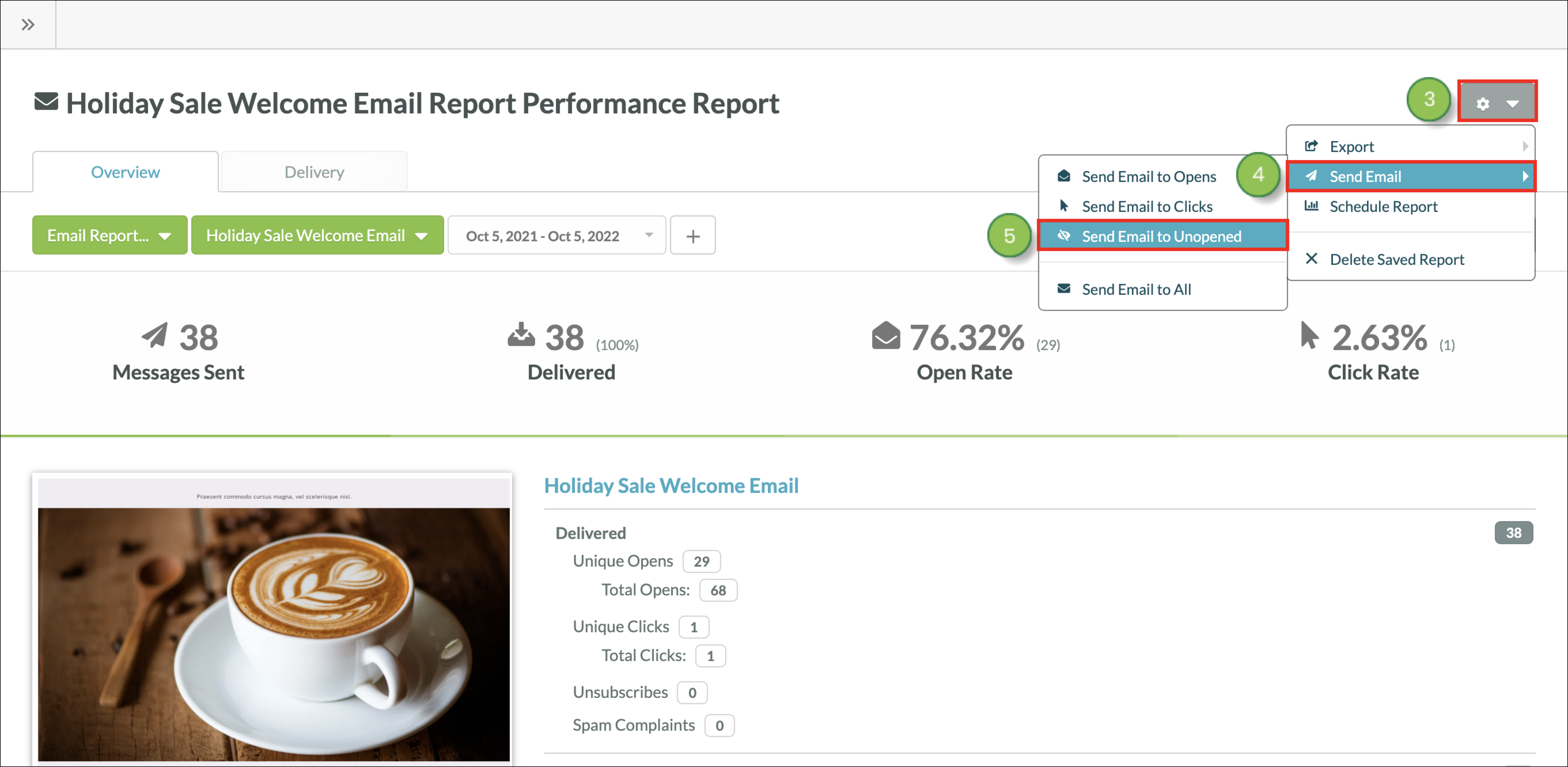Select Send Email in the settings menu
1568x767 pixels.
1411,176
